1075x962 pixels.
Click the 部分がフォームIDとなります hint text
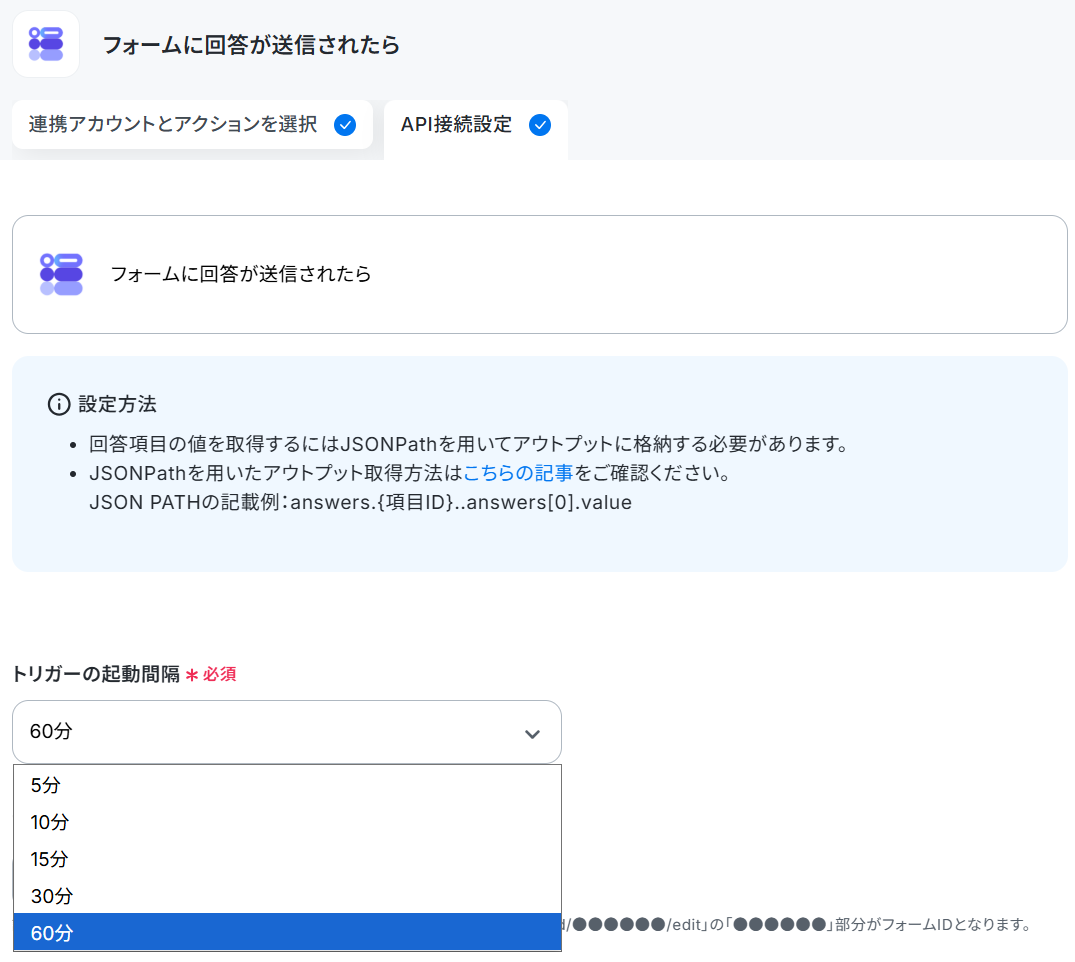coord(932,924)
